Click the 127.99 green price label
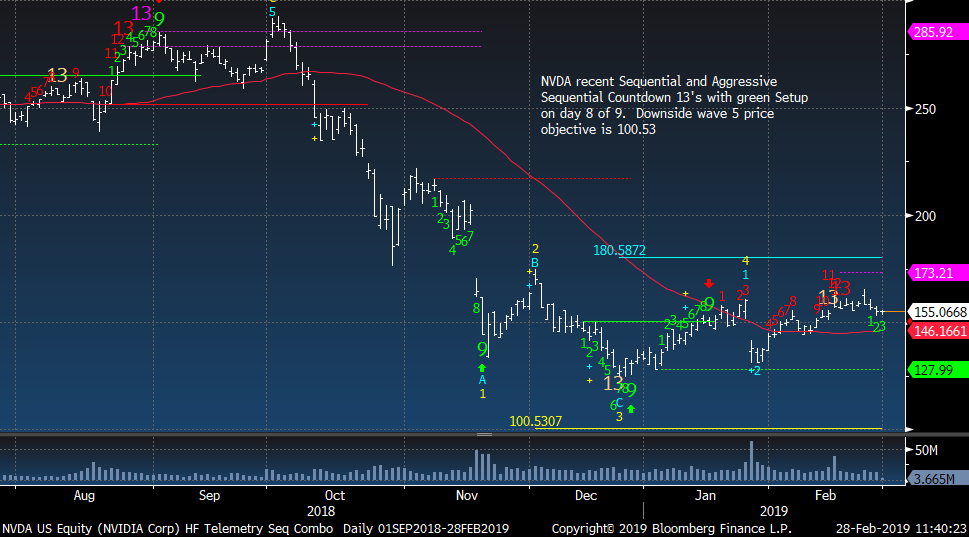 coord(936,370)
